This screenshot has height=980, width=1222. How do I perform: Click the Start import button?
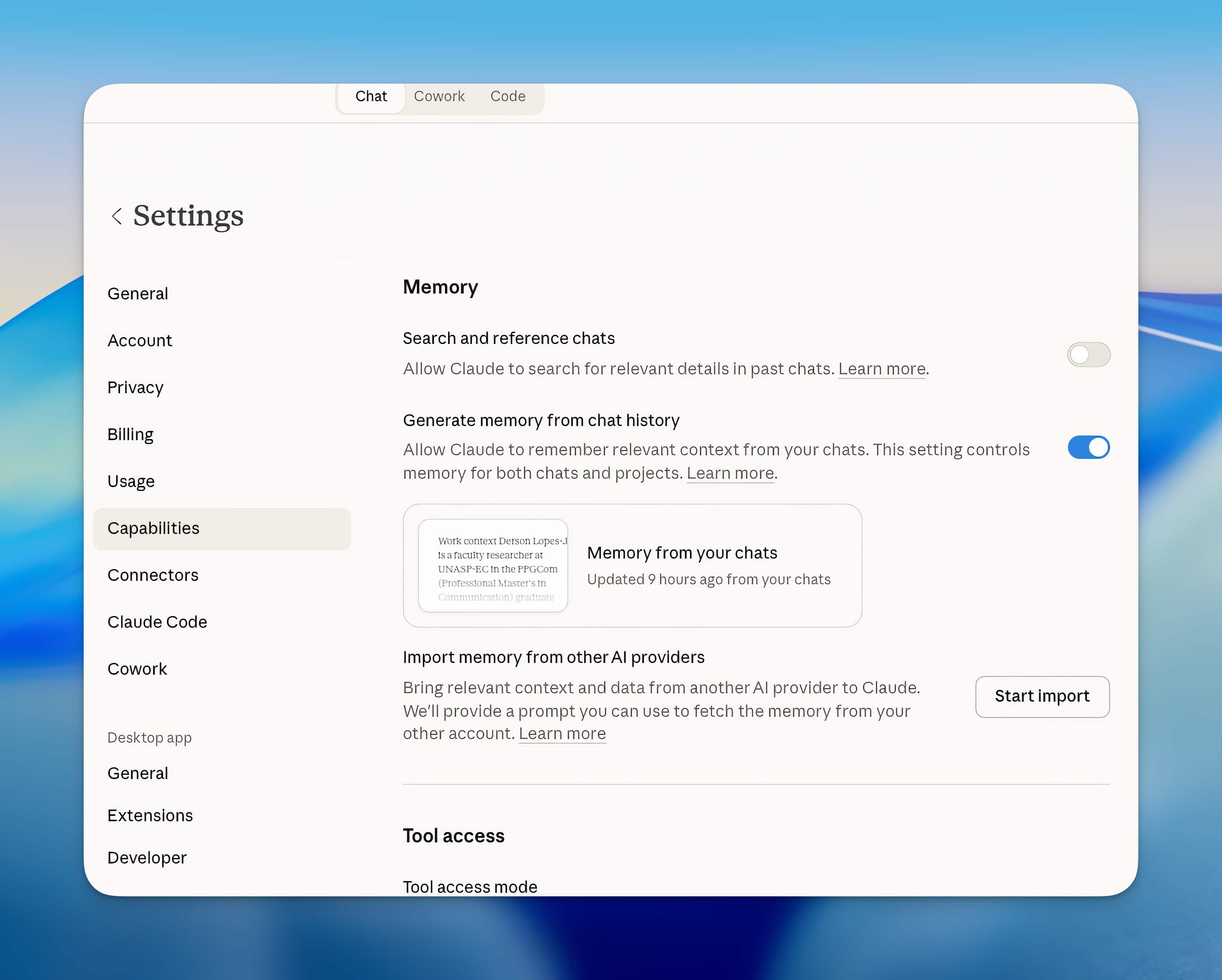coord(1042,696)
